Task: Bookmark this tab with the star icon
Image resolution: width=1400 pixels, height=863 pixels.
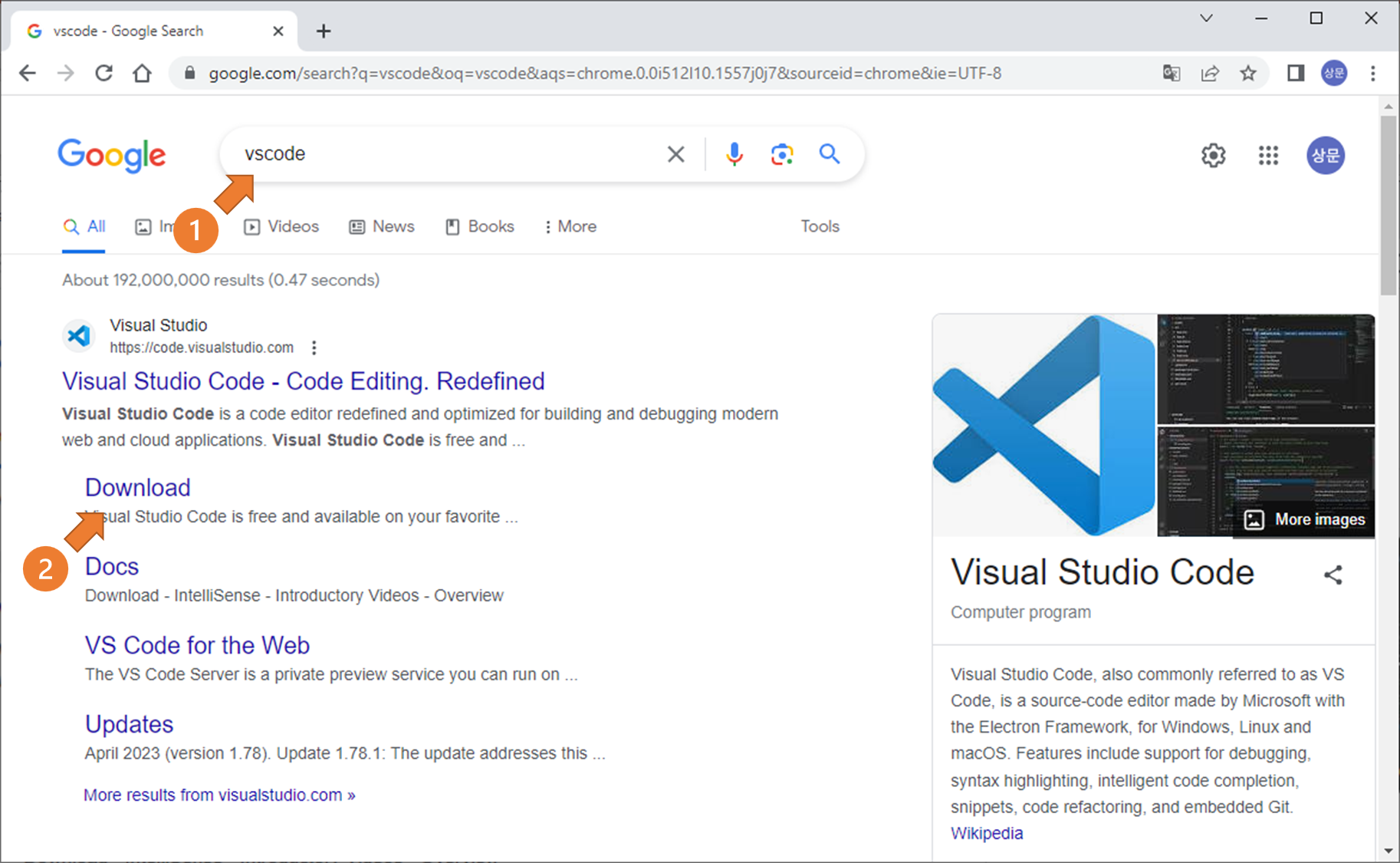Action: point(1248,74)
